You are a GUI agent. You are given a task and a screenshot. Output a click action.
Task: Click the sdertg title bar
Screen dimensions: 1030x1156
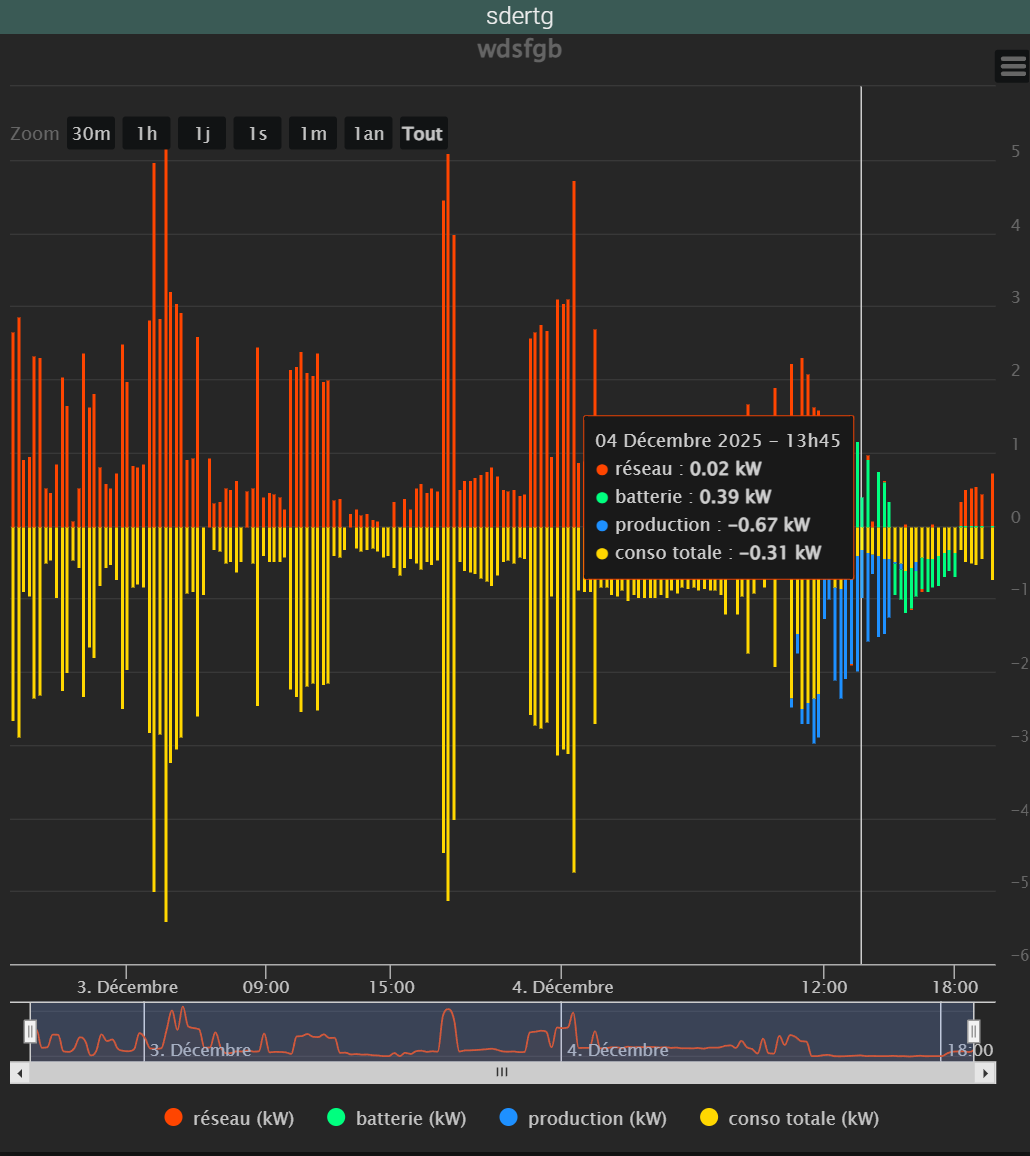[x=519, y=17]
